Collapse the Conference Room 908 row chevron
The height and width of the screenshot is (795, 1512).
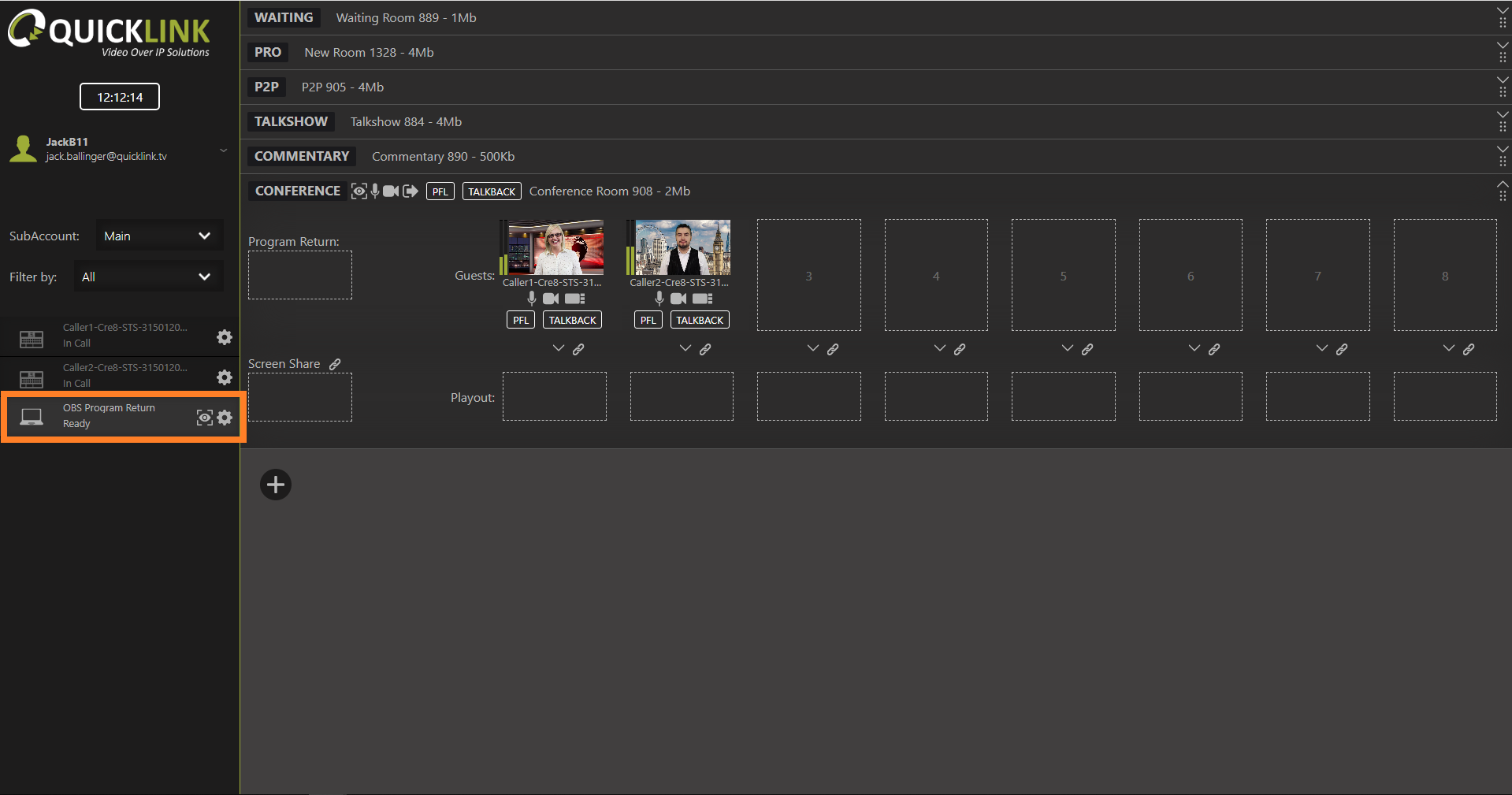pos(1503,184)
